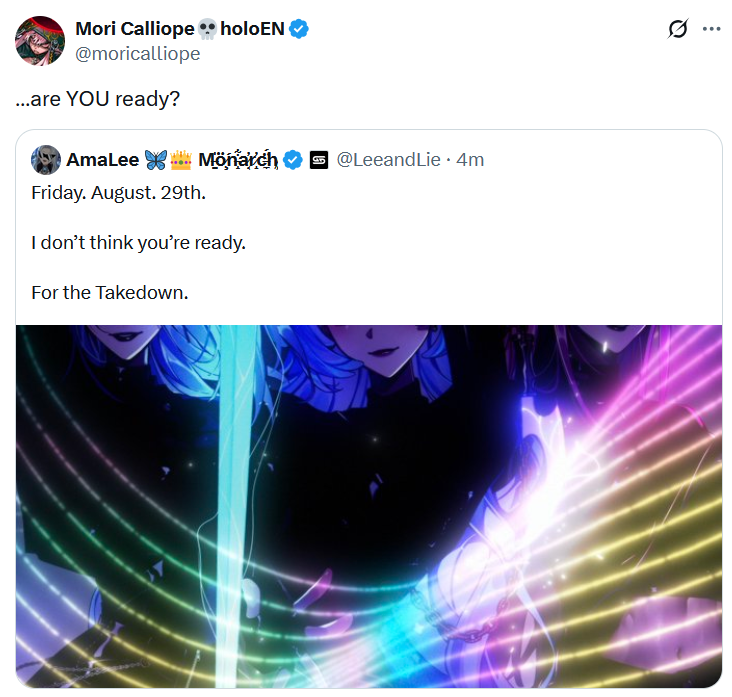Open the @moricalliope handle link
The image size is (732, 697).
tap(138, 54)
